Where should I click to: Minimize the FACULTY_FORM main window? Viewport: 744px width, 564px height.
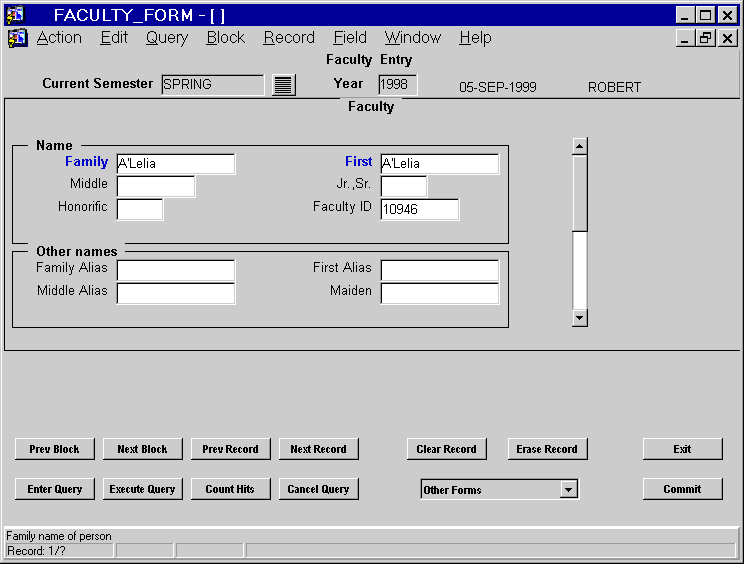point(684,15)
